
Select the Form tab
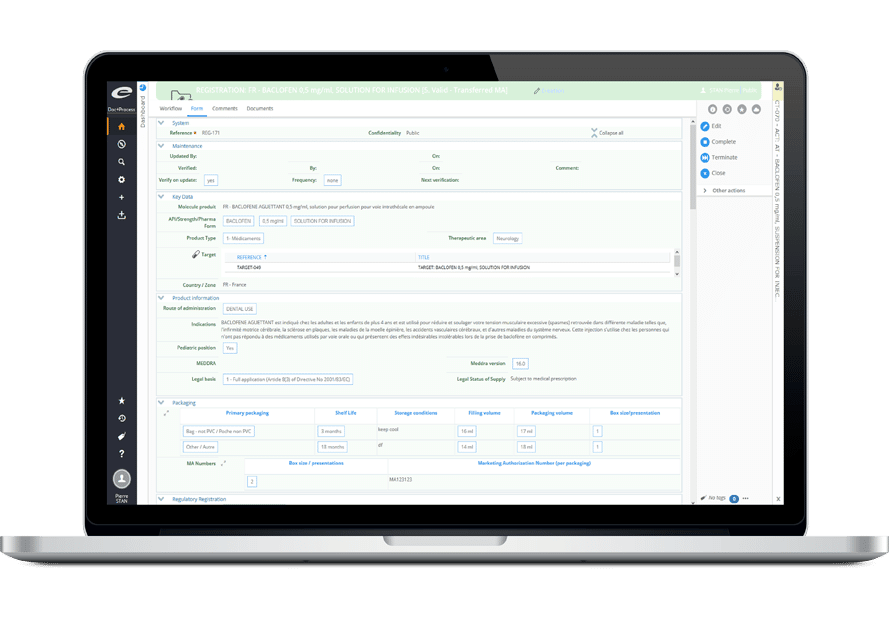197,108
